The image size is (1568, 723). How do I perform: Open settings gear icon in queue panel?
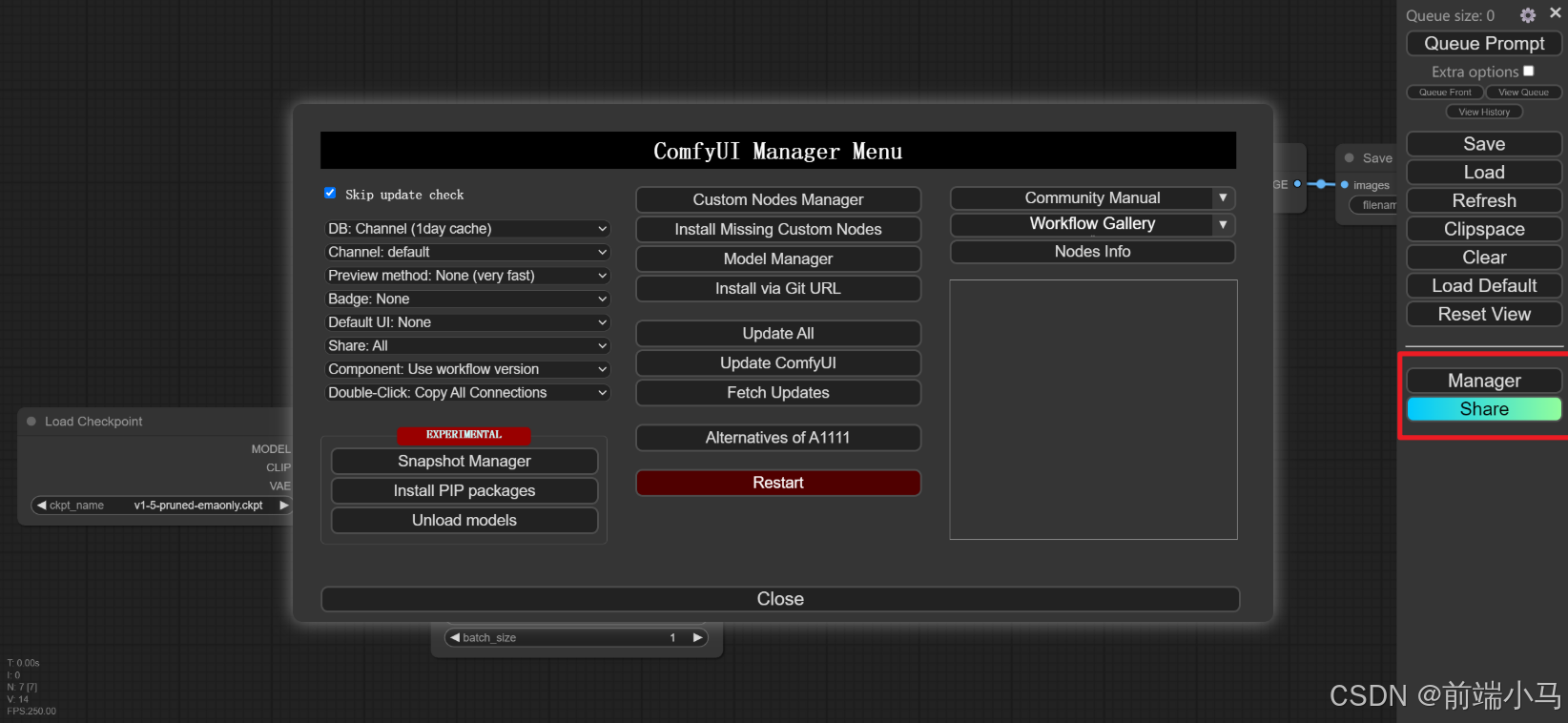pos(1528,15)
